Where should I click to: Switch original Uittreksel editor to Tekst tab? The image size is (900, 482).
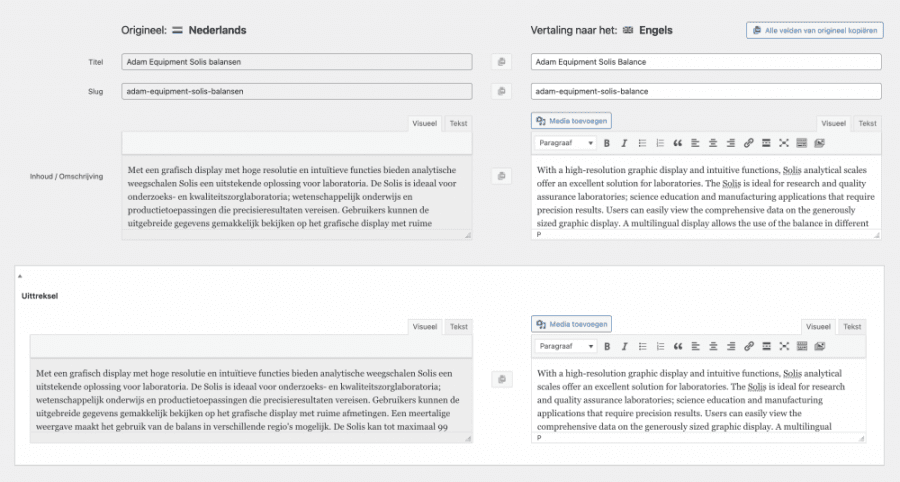(459, 326)
